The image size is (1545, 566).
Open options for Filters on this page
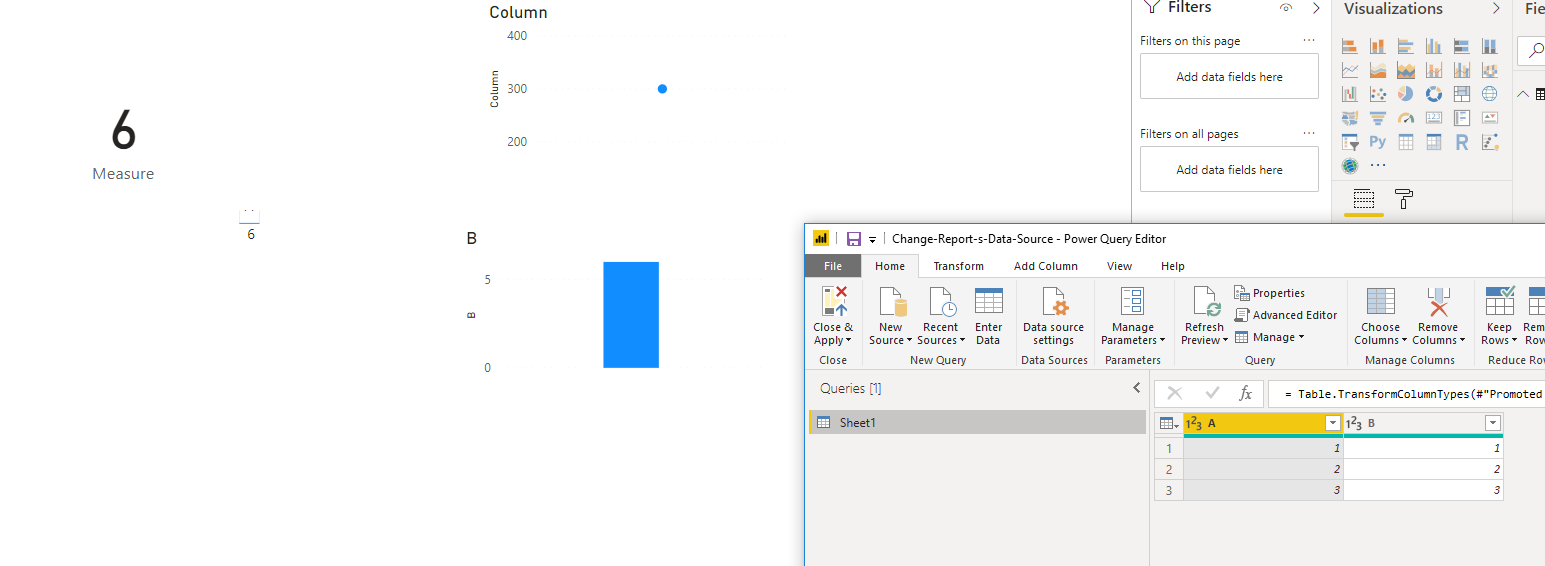pyautogui.click(x=1310, y=40)
